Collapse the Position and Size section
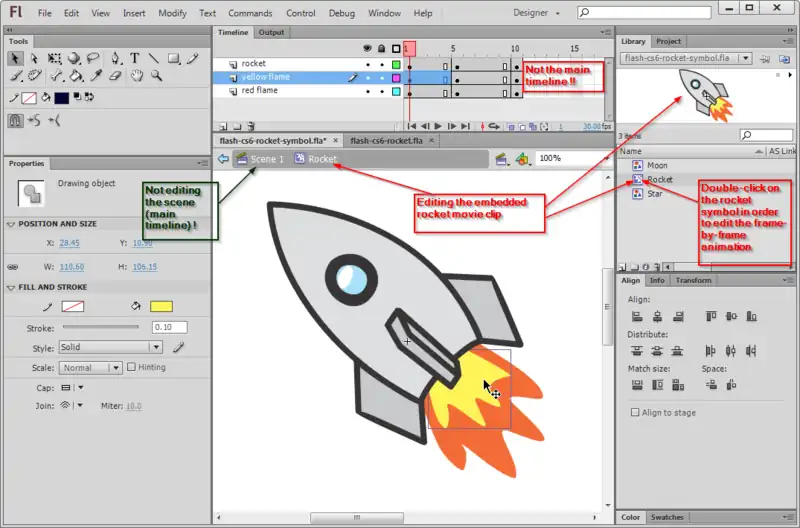800x528 pixels. click(x=11, y=224)
